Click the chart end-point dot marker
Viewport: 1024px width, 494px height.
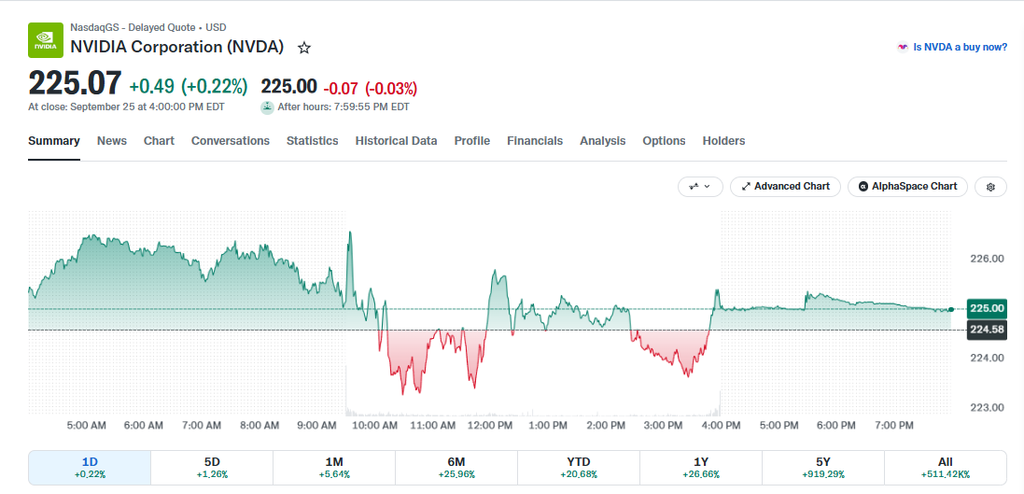pos(952,309)
